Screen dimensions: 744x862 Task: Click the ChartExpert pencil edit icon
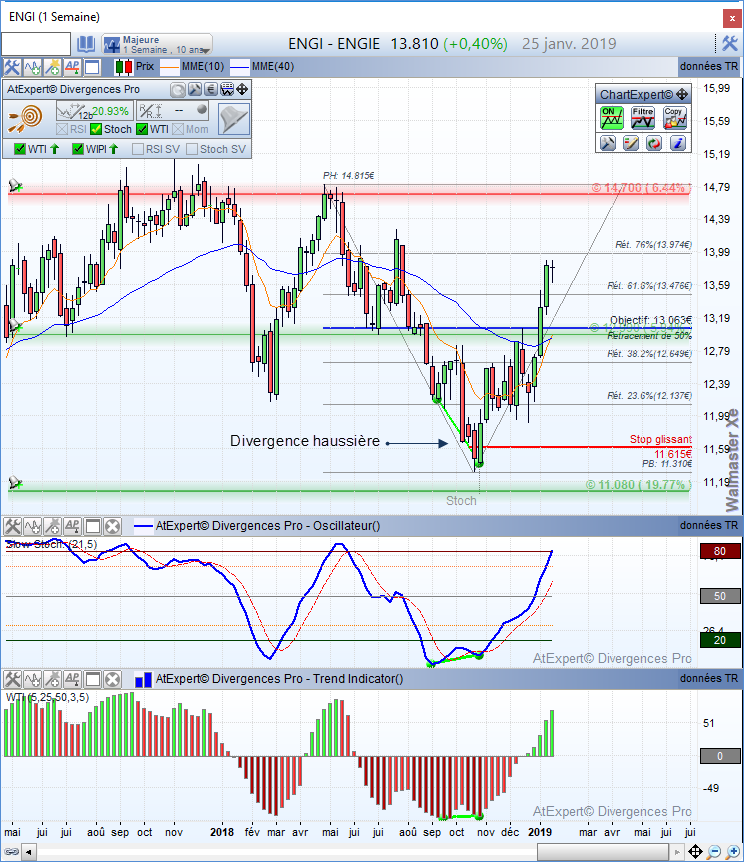point(631,143)
